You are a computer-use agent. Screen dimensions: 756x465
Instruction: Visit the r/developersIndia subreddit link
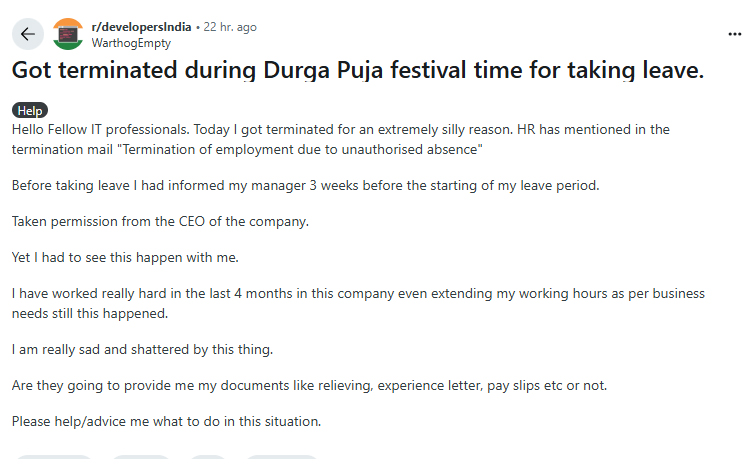click(141, 27)
